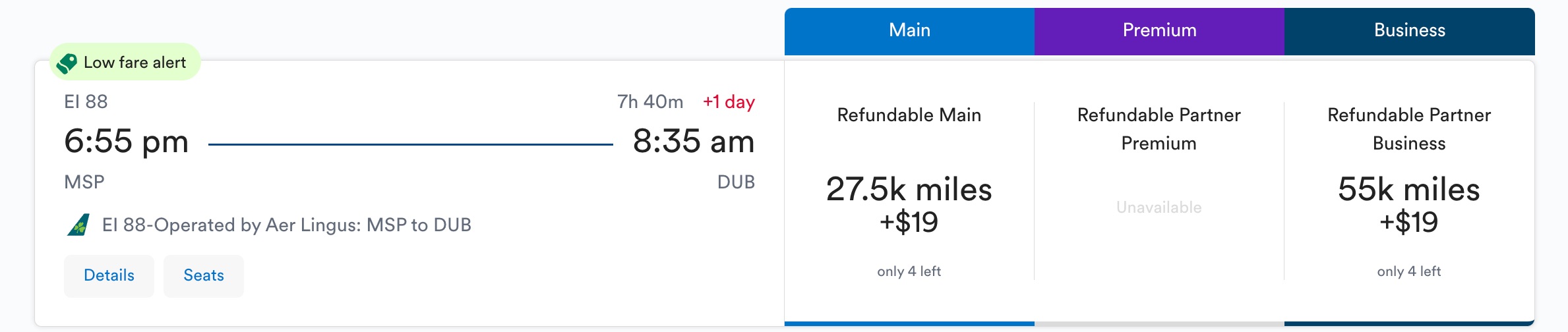The width and height of the screenshot is (1568, 332).
Task: Click the EI 88 flight number
Action: point(86,102)
